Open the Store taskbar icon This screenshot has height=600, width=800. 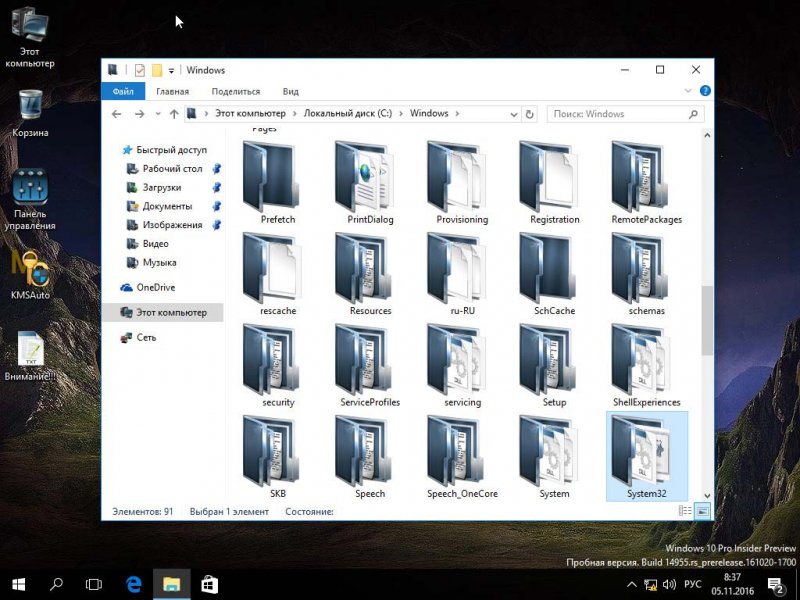point(209,584)
